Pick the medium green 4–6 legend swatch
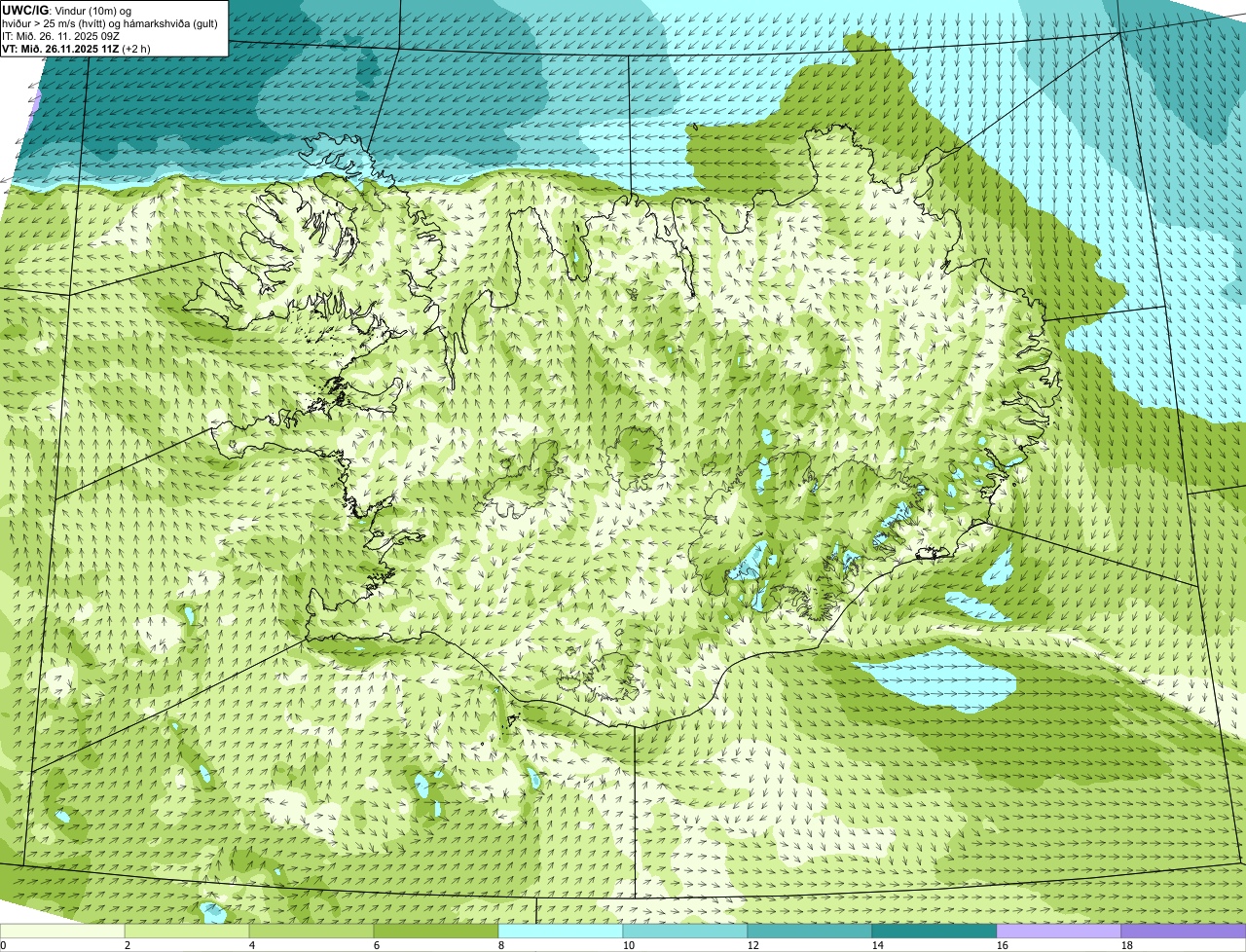This screenshot has height=952, width=1246. click(x=311, y=932)
